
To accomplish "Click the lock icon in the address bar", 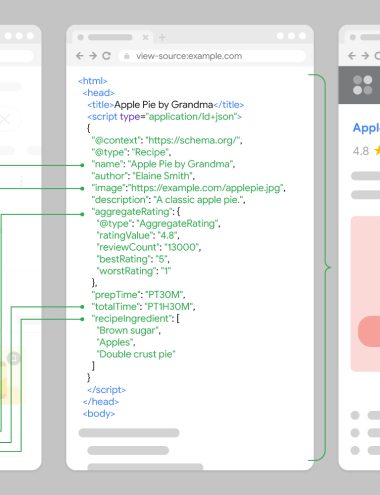I will [x=127, y=56].
